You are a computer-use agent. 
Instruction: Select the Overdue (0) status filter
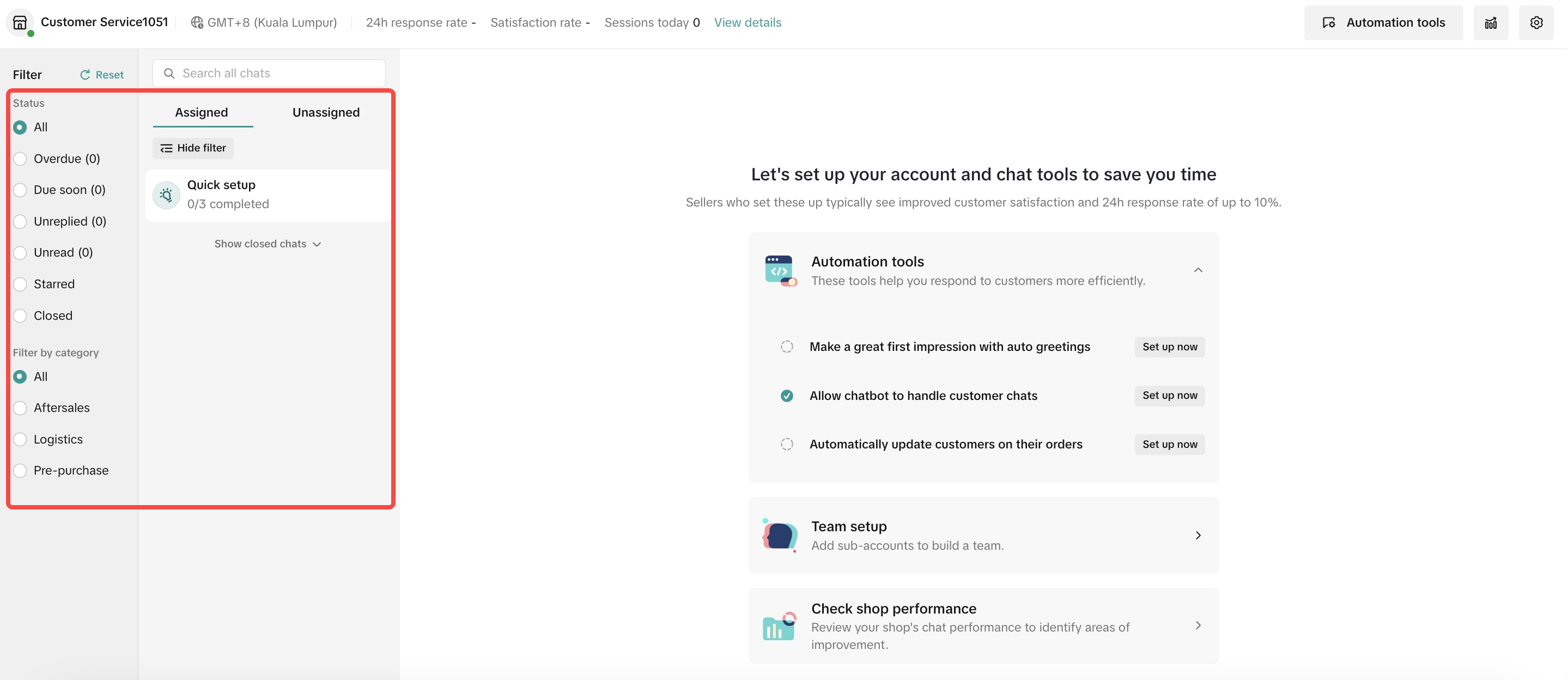click(x=20, y=159)
